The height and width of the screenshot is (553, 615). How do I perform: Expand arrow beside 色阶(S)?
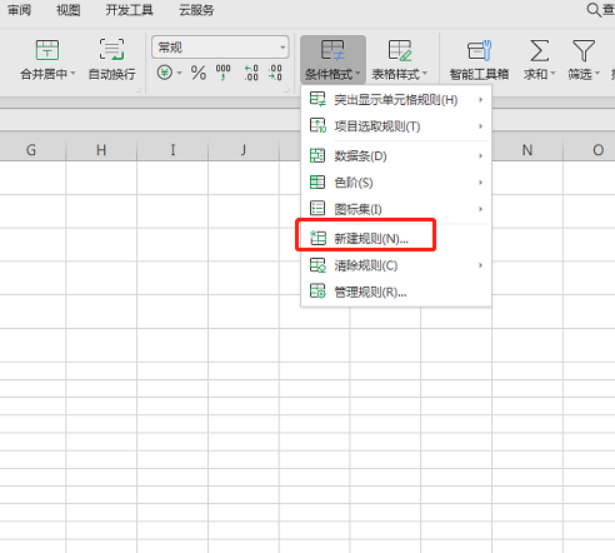coord(480,183)
